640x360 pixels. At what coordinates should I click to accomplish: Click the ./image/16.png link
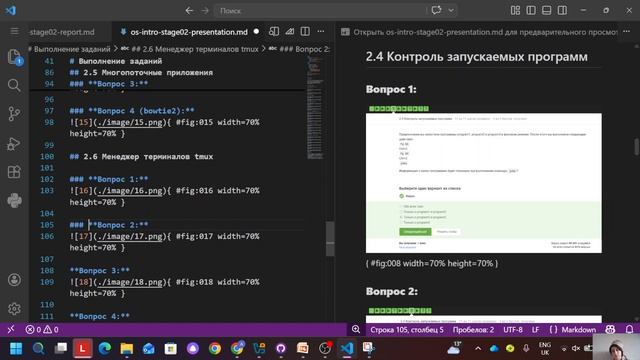click(x=130, y=191)
